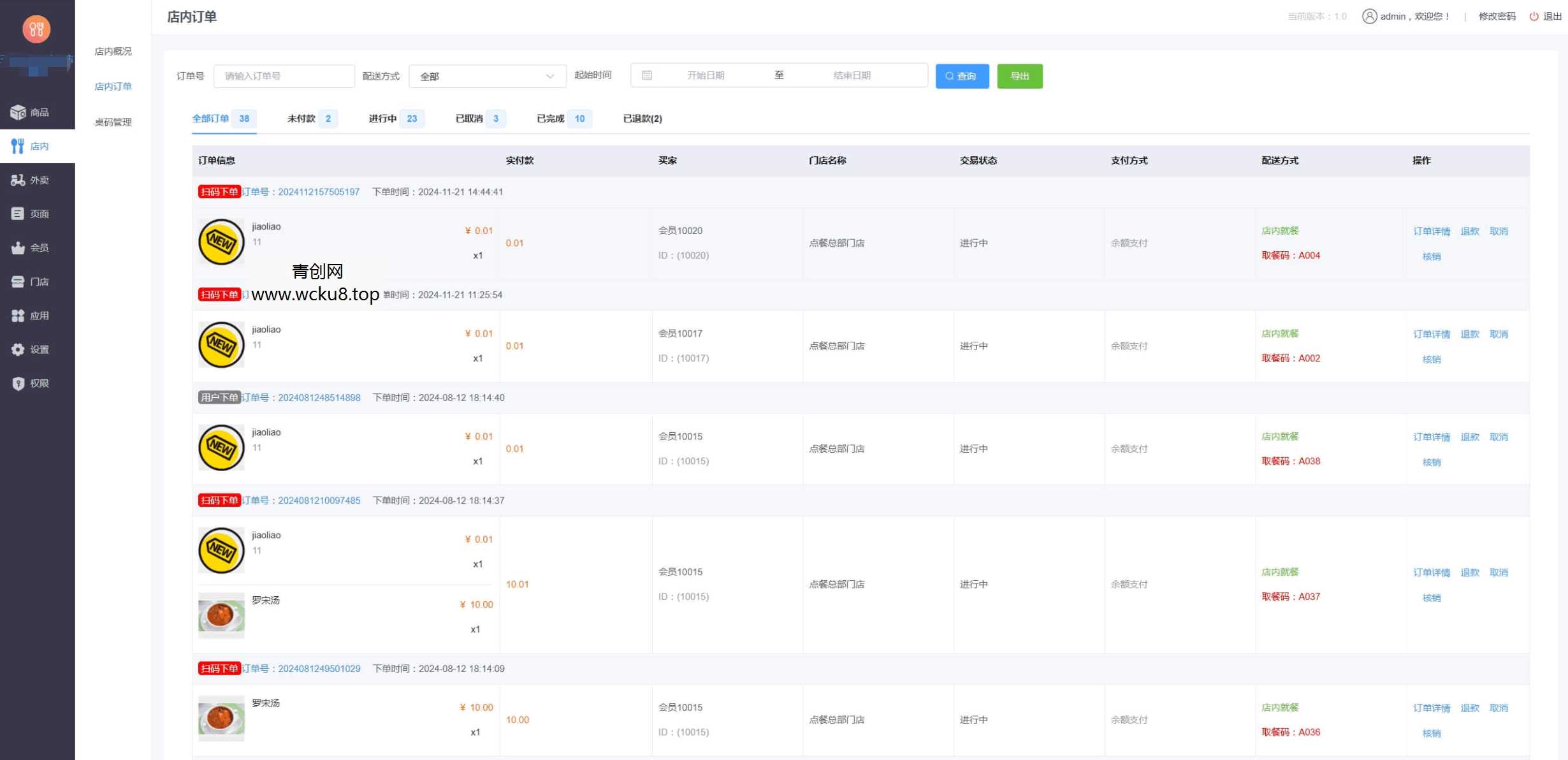Open the 开始日期 start date picker
Viewport: 1568px width, 760px height.
pyautogui.click(x=706, y=75)
